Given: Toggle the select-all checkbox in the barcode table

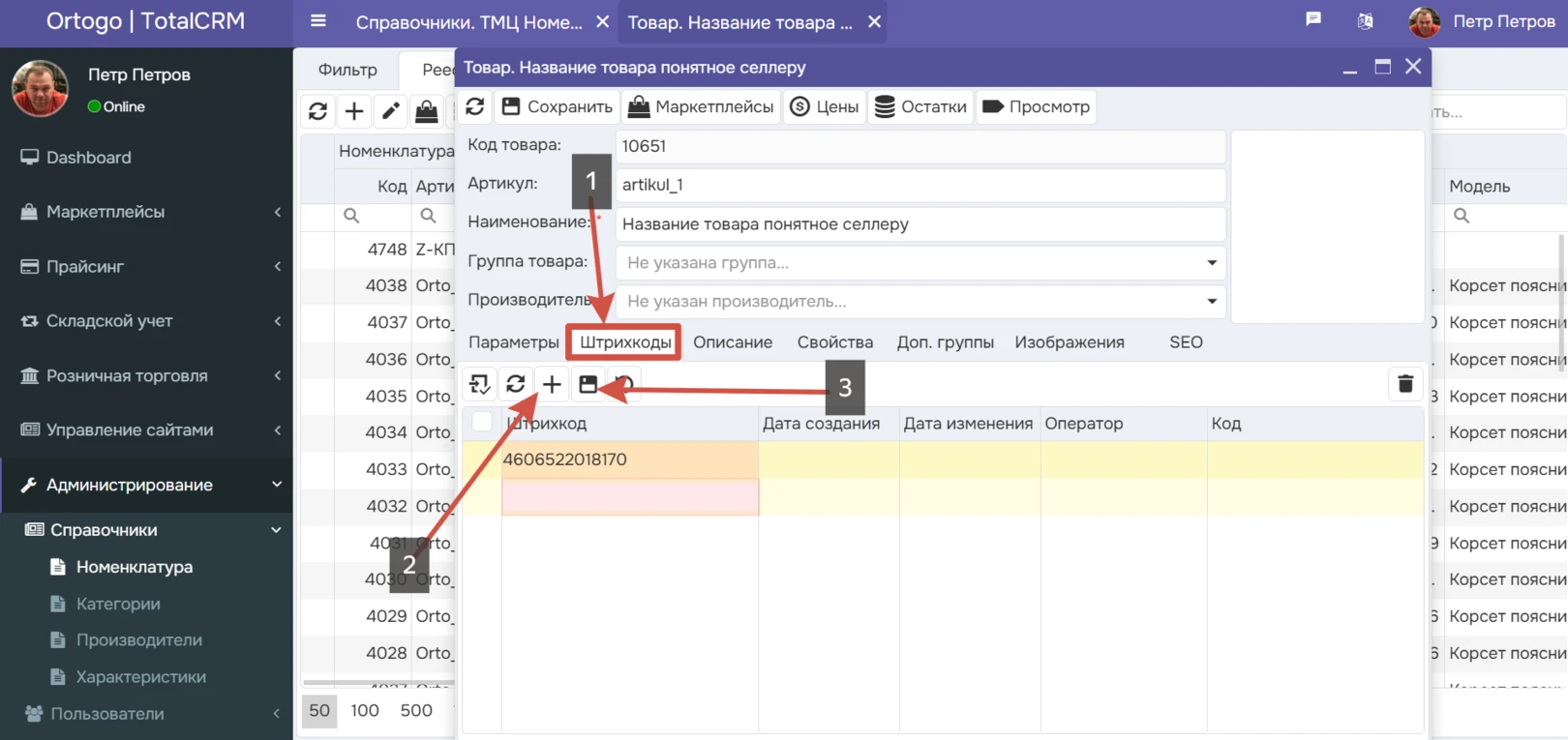Looking at the screenshot, I should pyautogui.click(x=482, y=422).
